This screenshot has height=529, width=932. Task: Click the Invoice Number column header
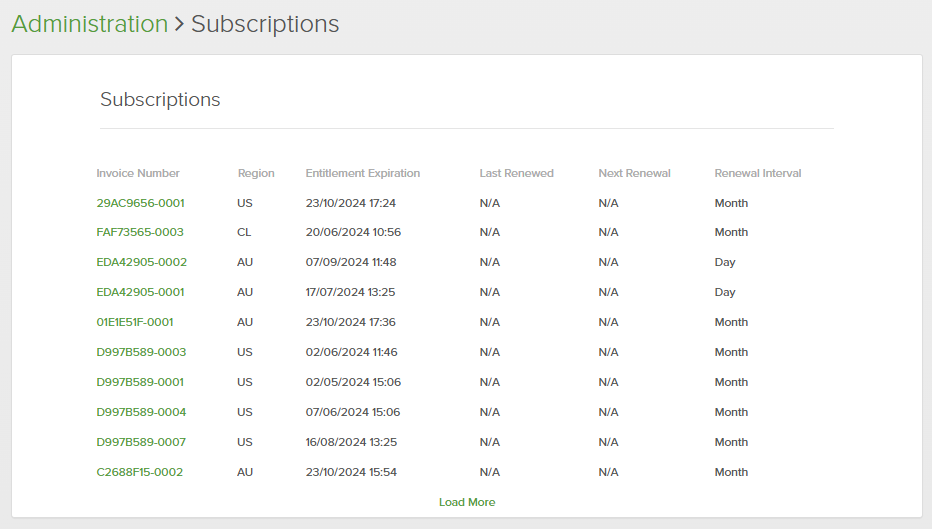(x=138, y=173)
